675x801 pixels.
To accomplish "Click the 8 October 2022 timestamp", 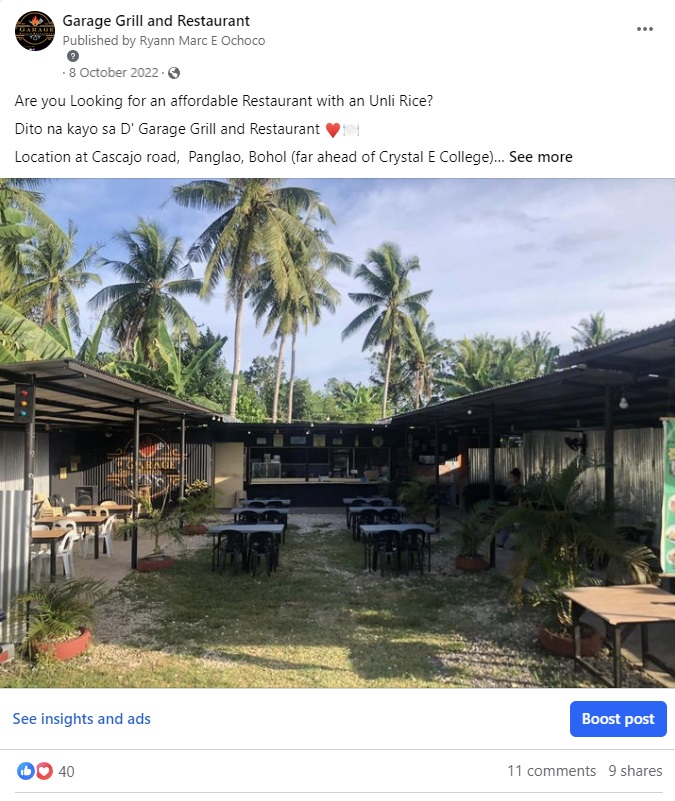I will 115,73.
